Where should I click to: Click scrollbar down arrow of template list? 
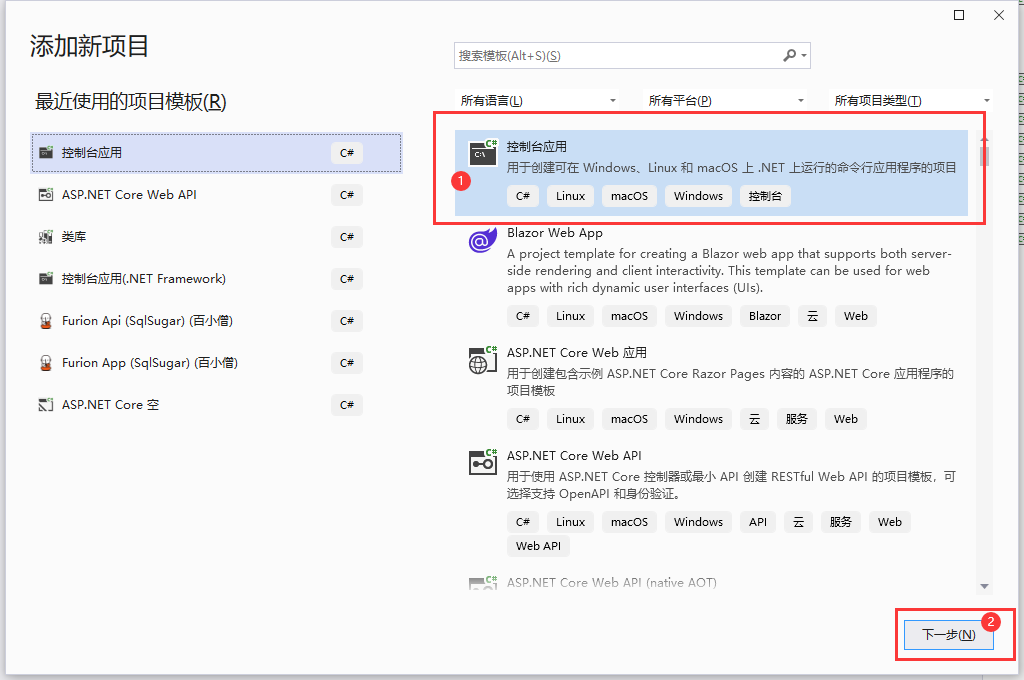pyautogui.click(x=984, y=586)
